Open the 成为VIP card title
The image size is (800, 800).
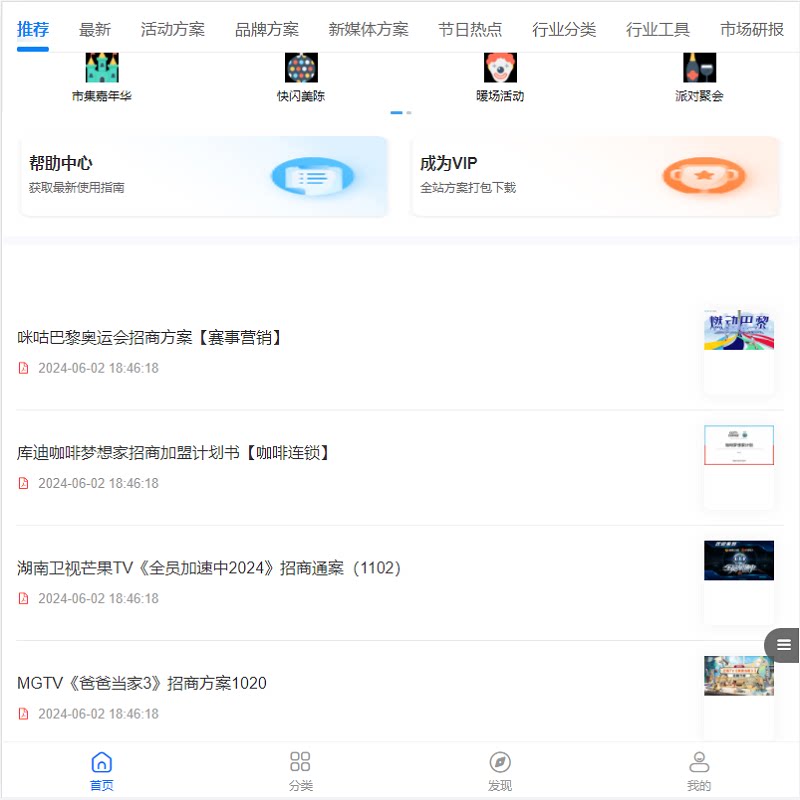448,163
